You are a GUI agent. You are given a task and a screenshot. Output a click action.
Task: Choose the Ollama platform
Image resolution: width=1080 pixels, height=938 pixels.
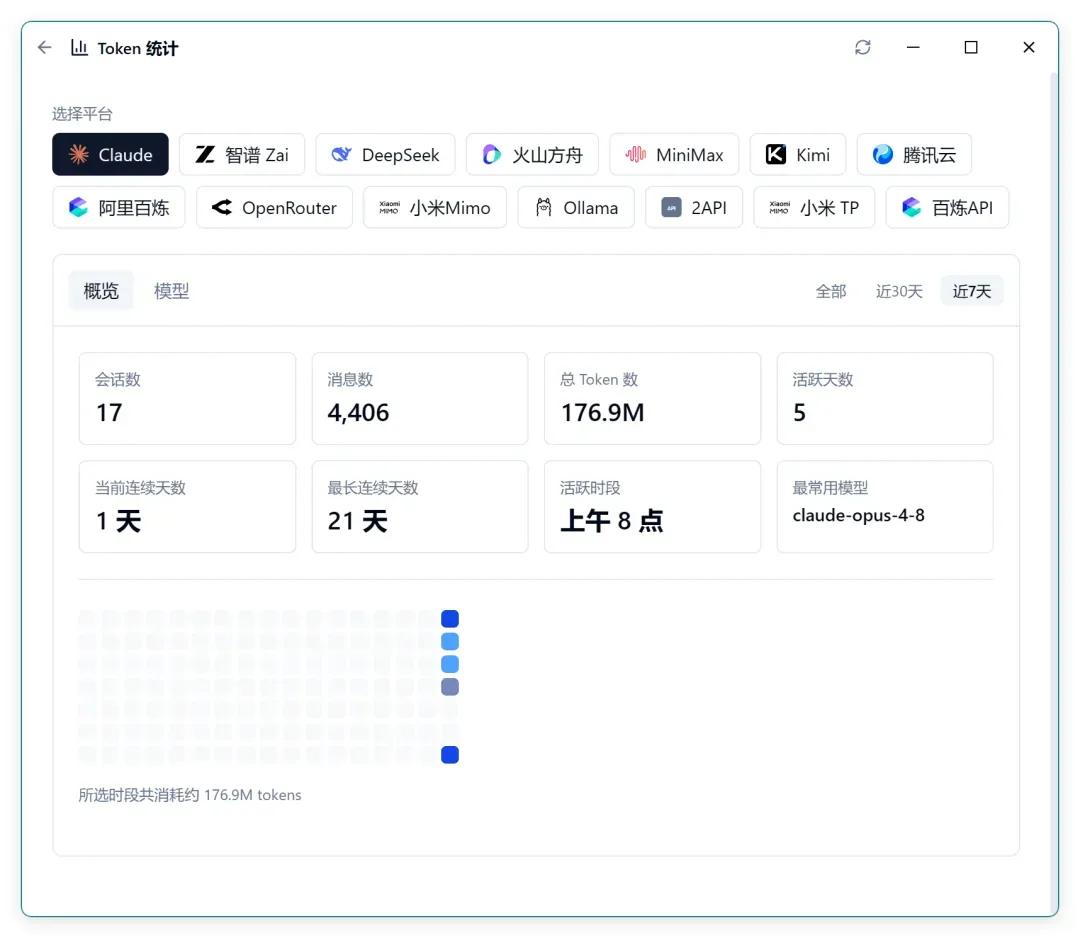(576, 207)
